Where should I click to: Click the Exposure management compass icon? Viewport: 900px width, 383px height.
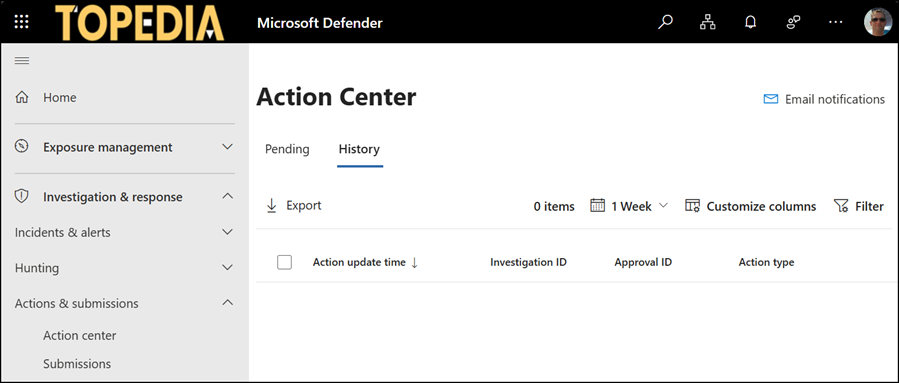pyautogui.click(x=22, y=146)
